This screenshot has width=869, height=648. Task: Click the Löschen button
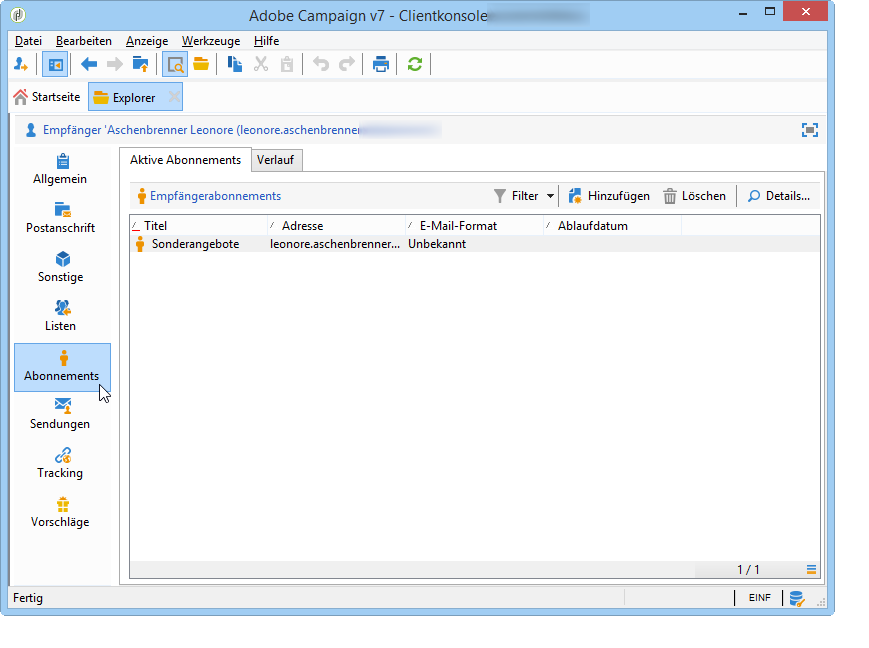coord(694,196)
